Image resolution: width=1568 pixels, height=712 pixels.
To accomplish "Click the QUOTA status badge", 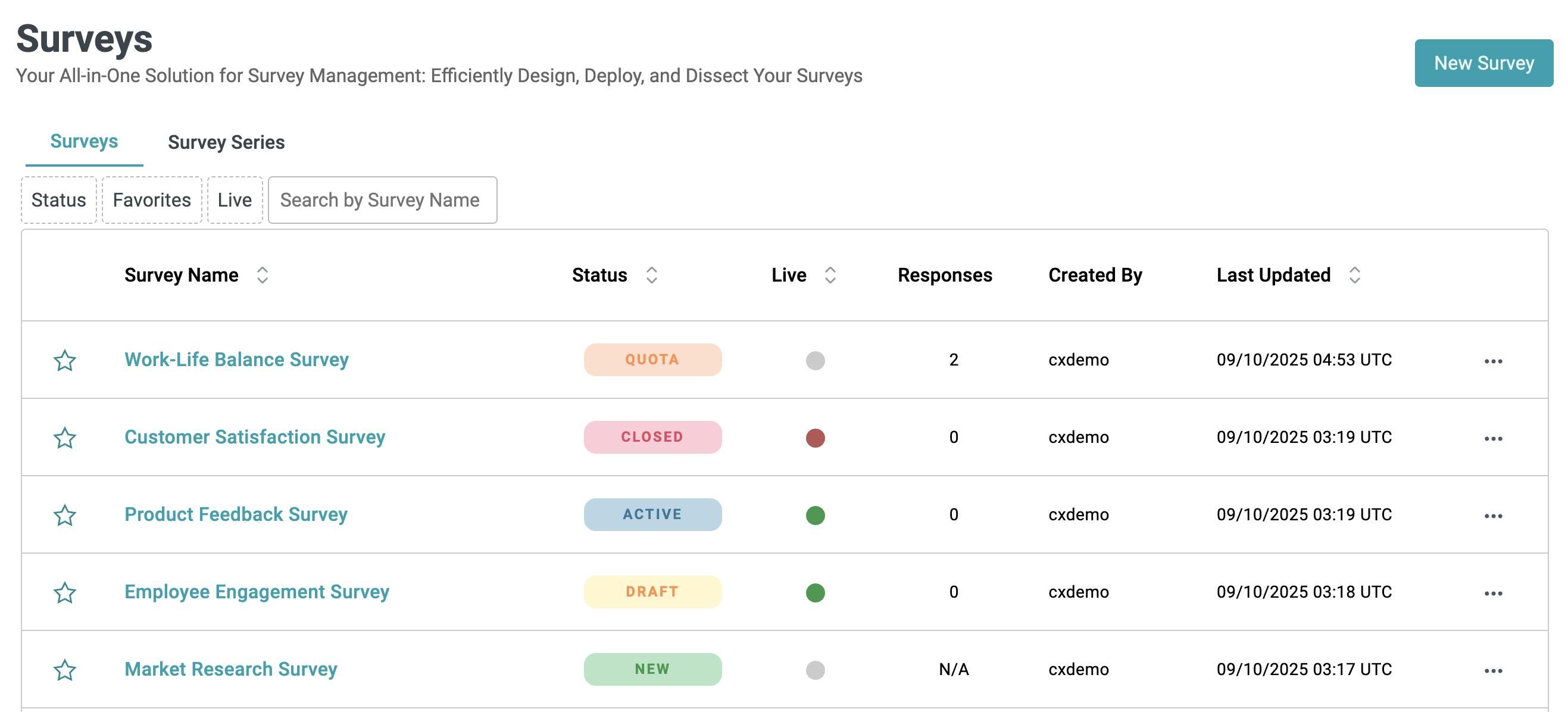I will coord(652,359).
